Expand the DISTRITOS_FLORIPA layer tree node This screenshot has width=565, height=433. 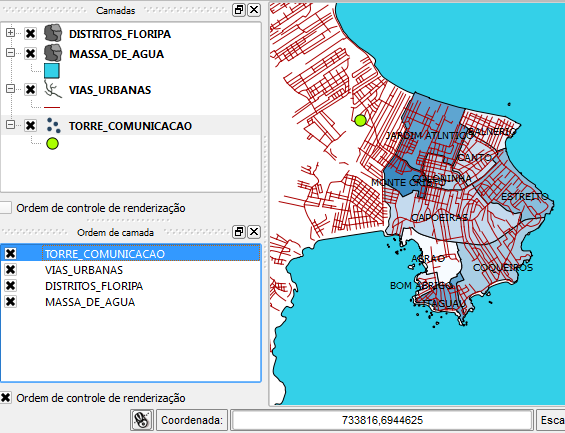point(10,33)
